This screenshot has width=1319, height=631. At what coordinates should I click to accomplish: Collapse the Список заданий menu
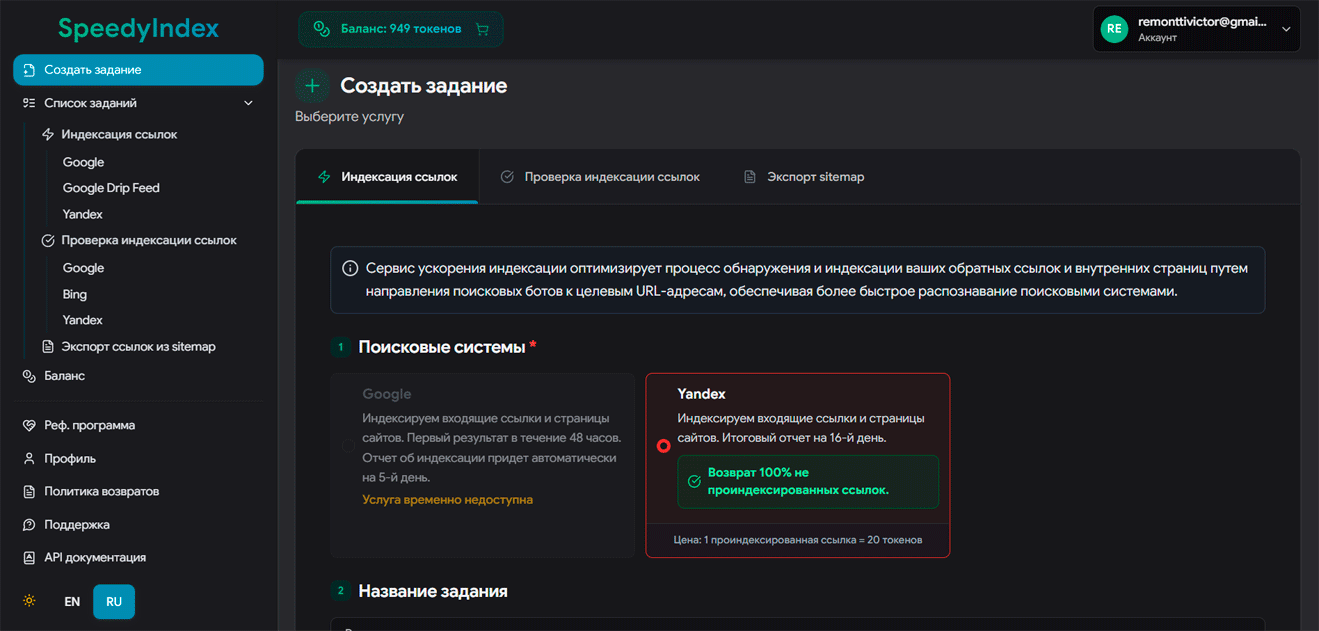click(x=248, y=102)
